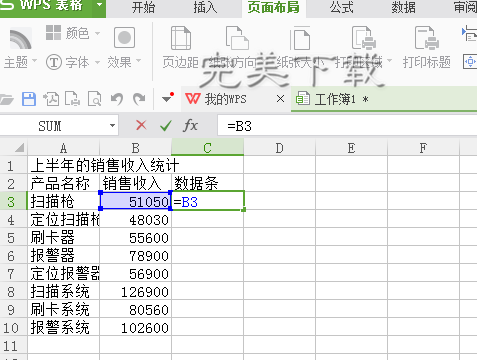Select column D header
This screenshot has width=477, height=360.
click(x=279, y=148)
